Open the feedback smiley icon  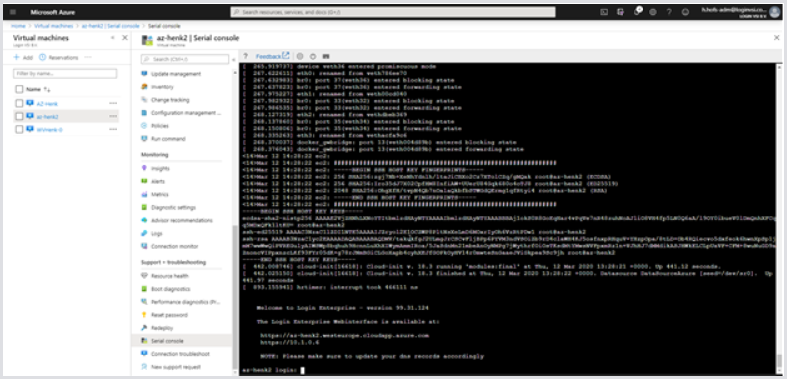pos(685,12)
